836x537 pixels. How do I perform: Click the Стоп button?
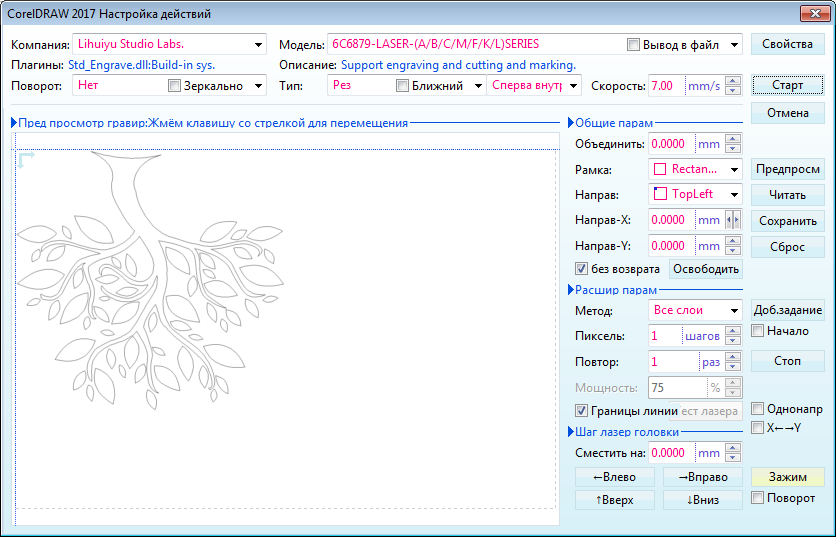click(x=787, y=361)
